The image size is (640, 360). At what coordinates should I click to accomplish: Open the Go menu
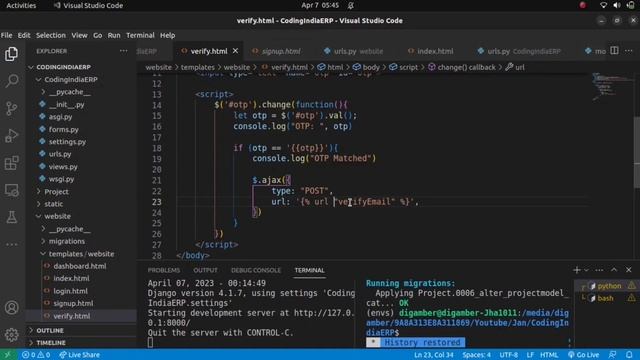98,35
